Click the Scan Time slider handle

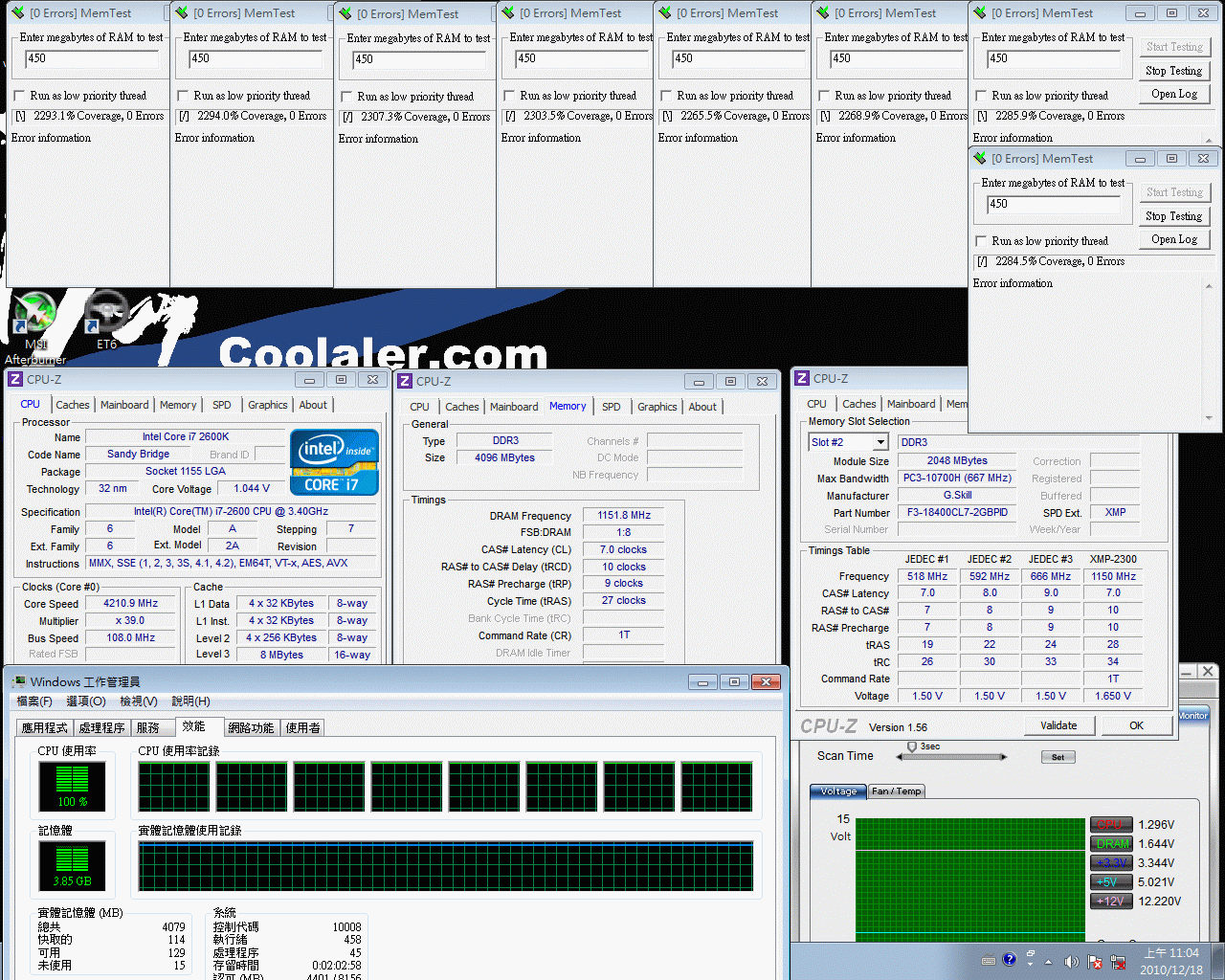pos(912,746)
